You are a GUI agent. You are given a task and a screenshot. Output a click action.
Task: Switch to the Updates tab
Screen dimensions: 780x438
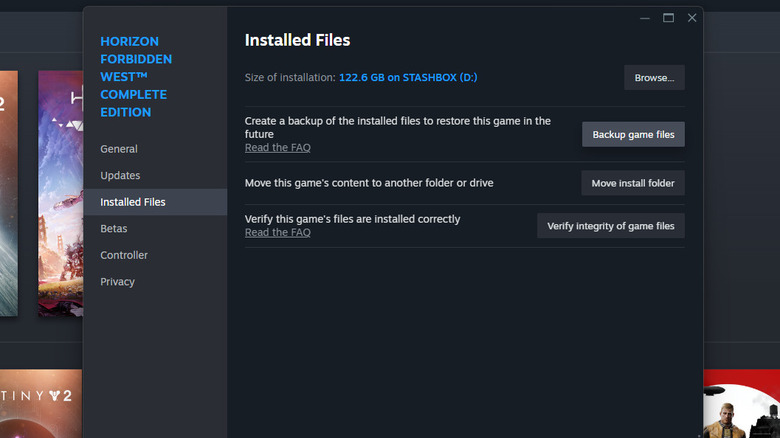click(120, 175)
